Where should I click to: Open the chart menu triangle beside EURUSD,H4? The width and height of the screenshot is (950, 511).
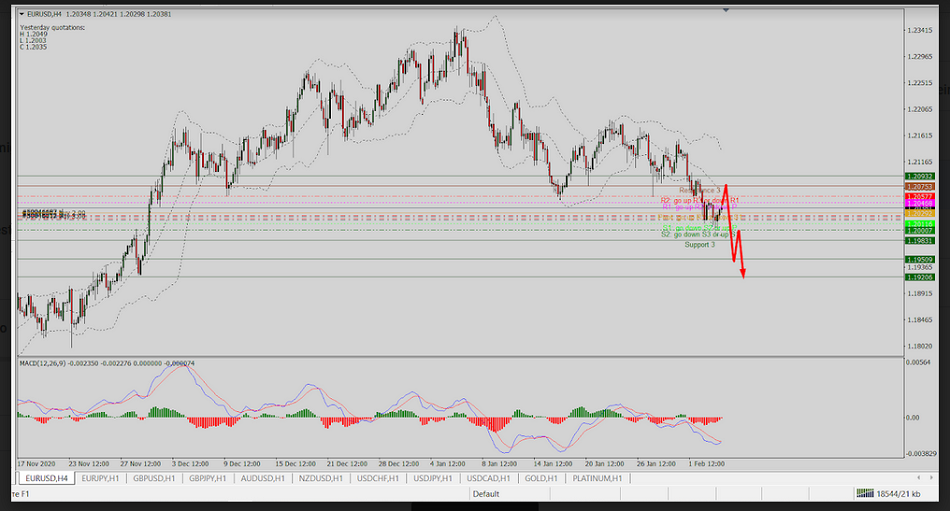(22, 14)
